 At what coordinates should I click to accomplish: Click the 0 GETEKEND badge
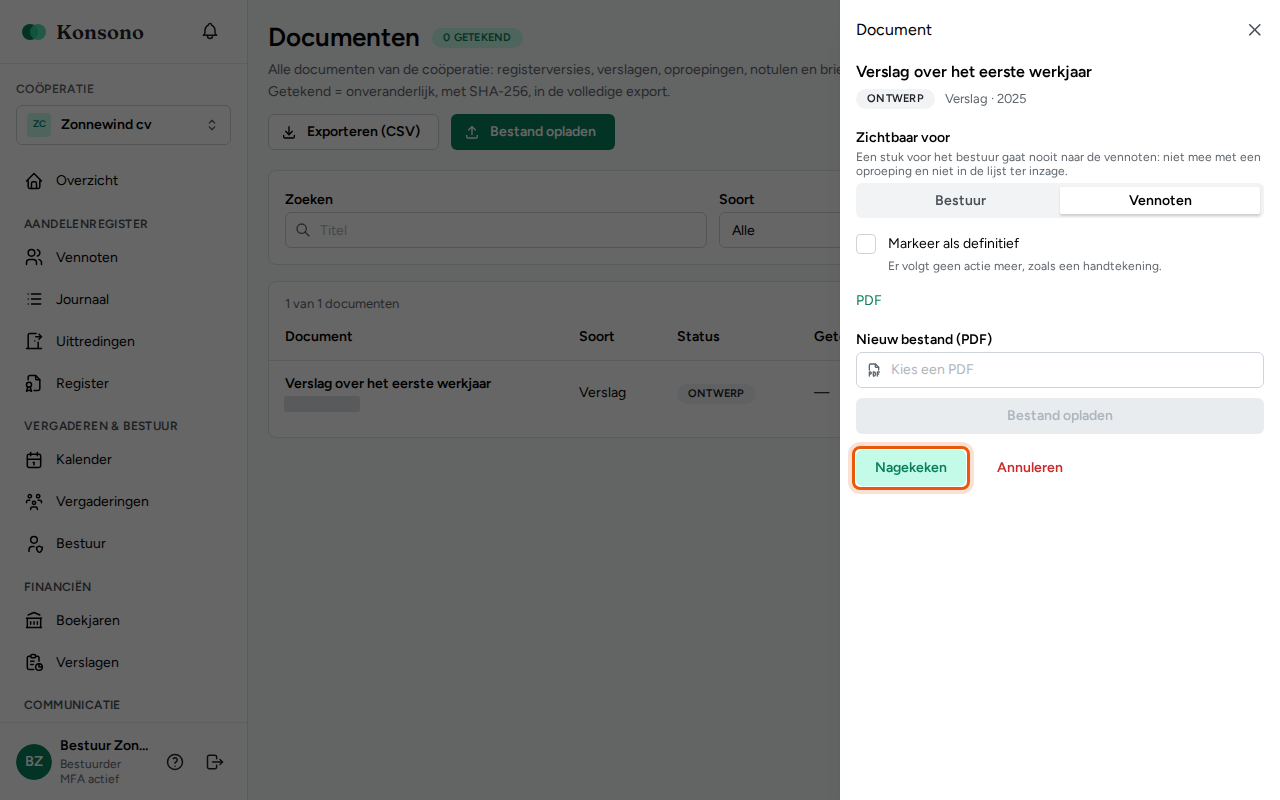tap(477, 38)
